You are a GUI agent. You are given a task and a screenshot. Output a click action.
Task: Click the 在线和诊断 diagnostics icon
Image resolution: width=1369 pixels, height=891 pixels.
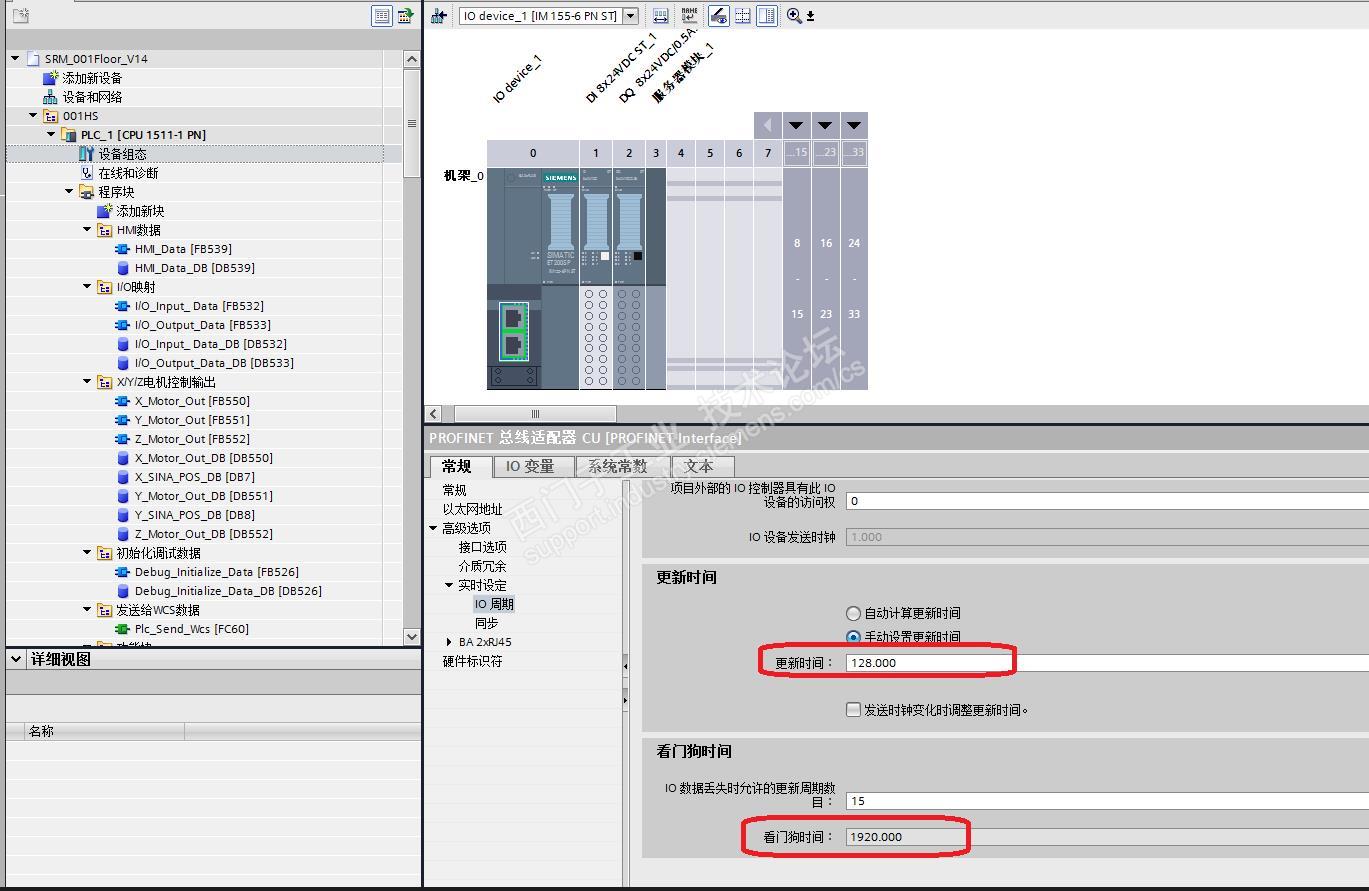pos(87,173)
